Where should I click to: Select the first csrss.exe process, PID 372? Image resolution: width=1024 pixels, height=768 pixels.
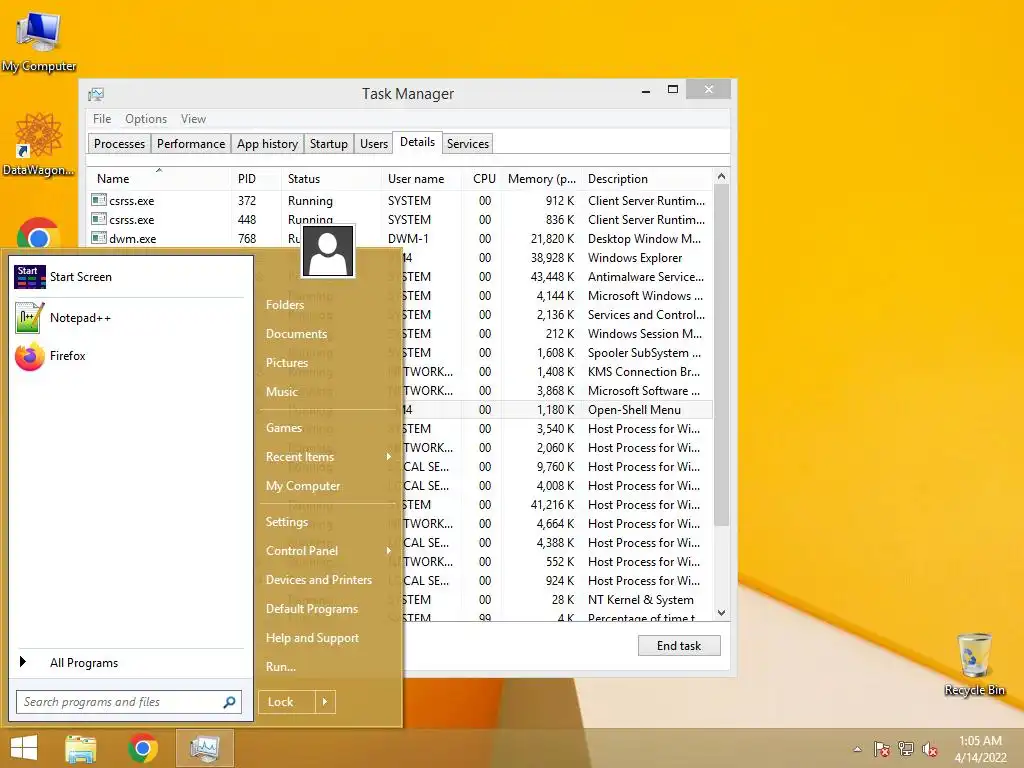401,200
